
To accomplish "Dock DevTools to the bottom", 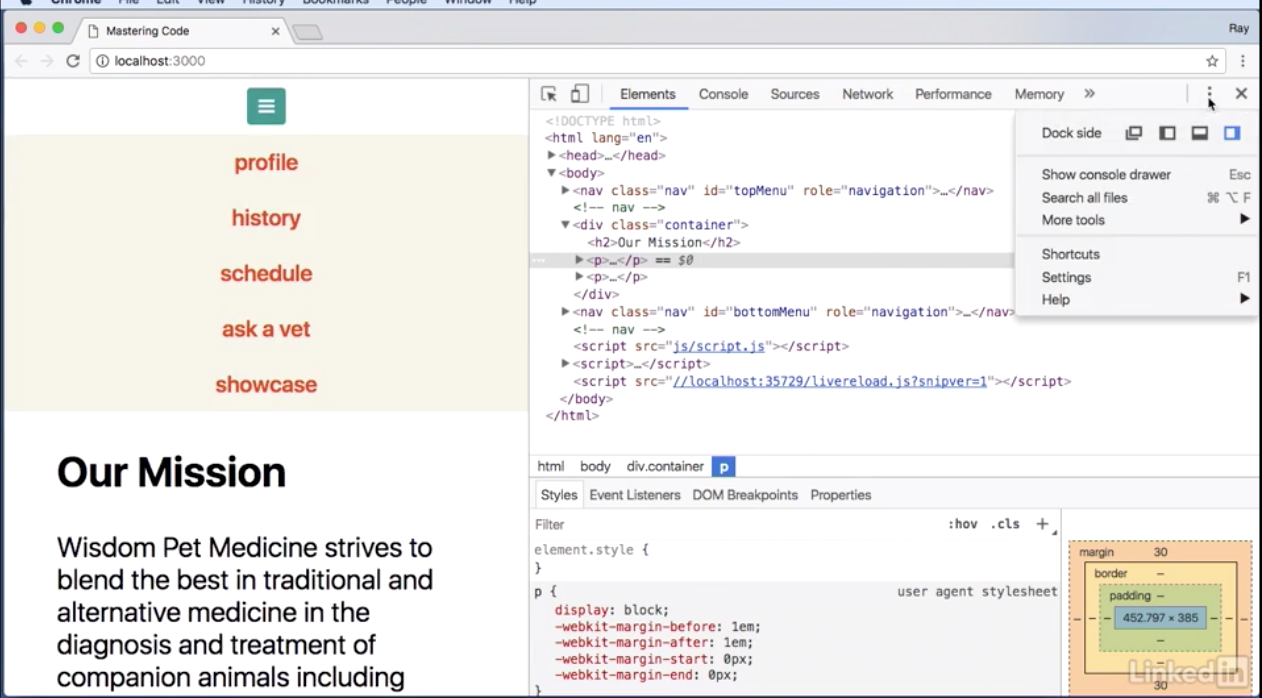I will 1200,133.
